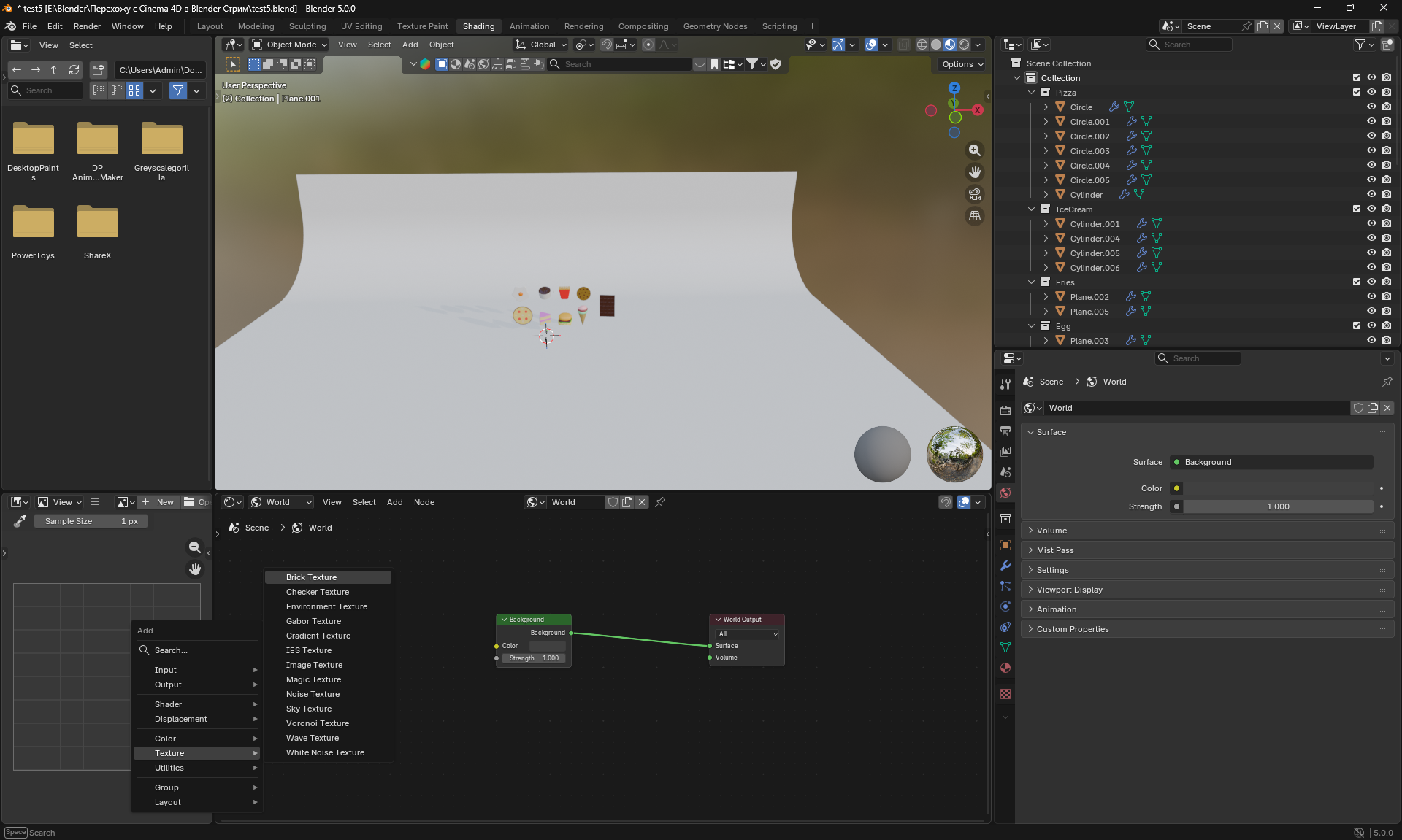Screen dimensions: 1402x840
Task: Hide Circle.003 with its eye icon
Action: point(1371,150)
